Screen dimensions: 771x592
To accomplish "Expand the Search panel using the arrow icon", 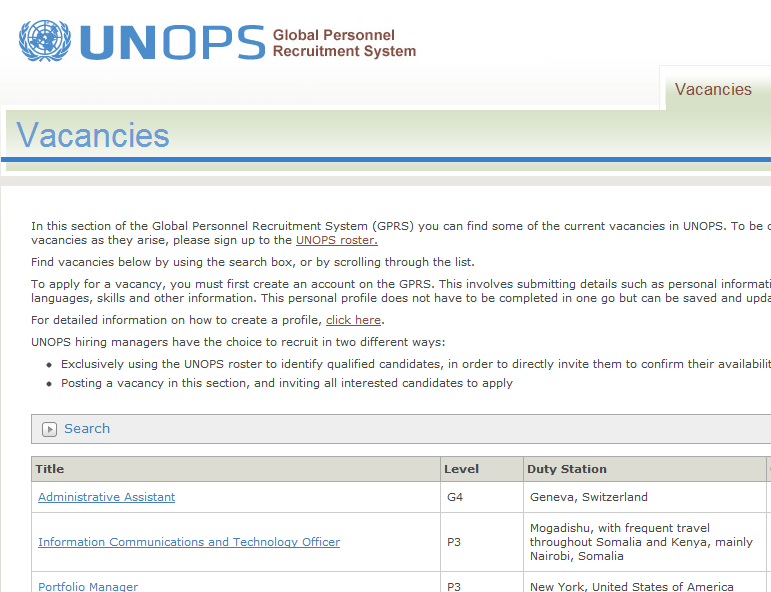I will click(x=50, y=429).
